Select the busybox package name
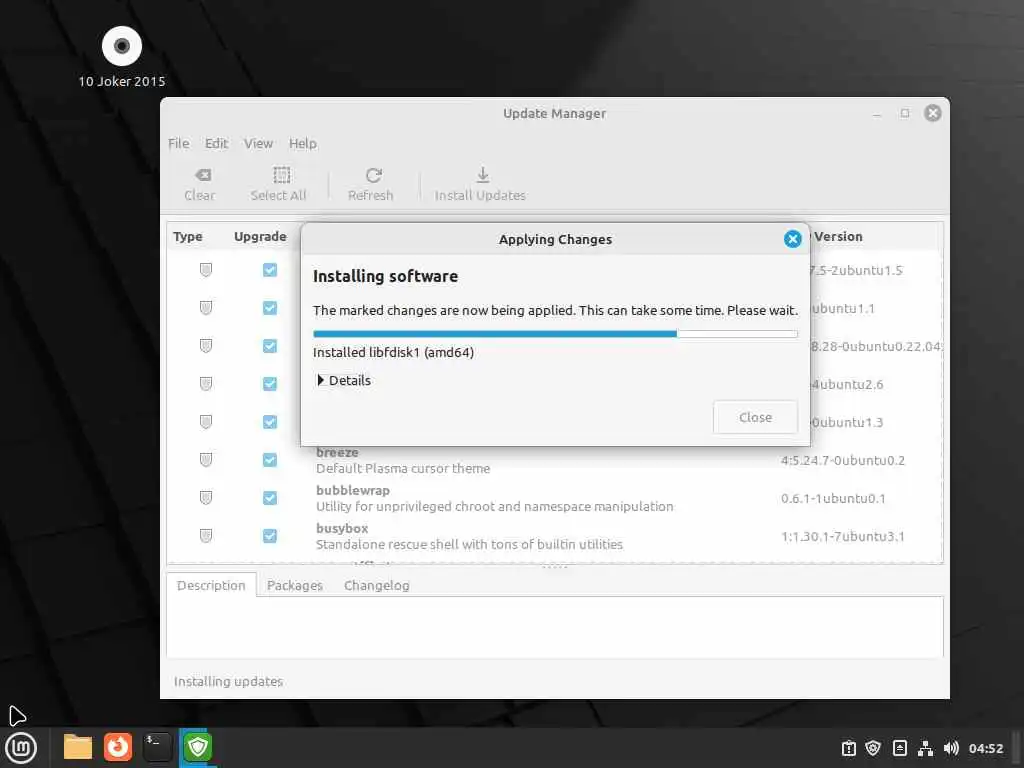 click(x=342, y=528)
